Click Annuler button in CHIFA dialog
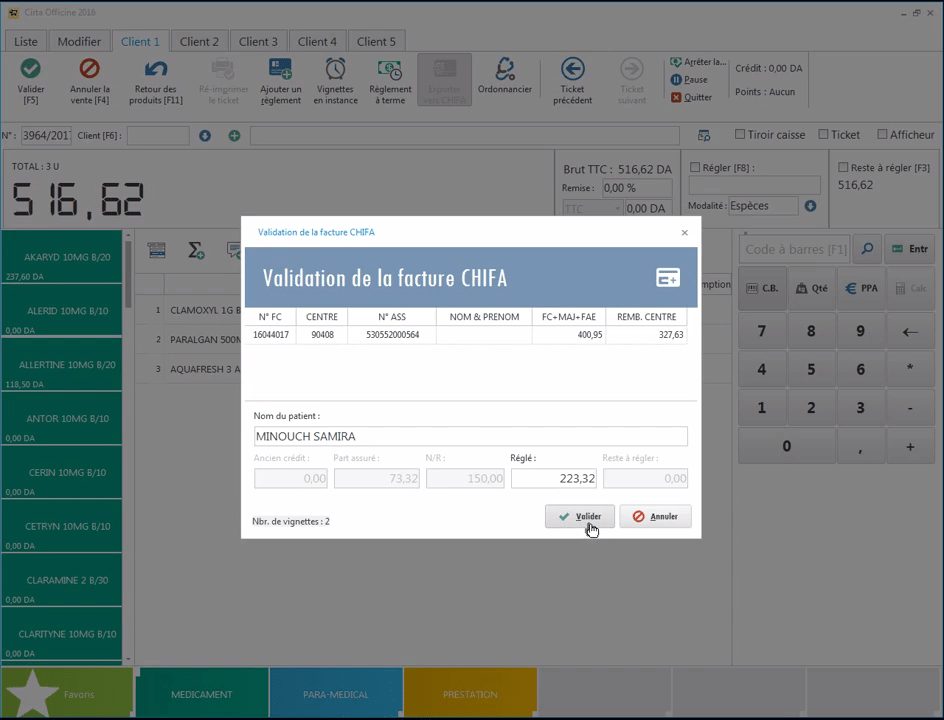Image resolution: width=944 pixels, height=720 pixels. 655,517
